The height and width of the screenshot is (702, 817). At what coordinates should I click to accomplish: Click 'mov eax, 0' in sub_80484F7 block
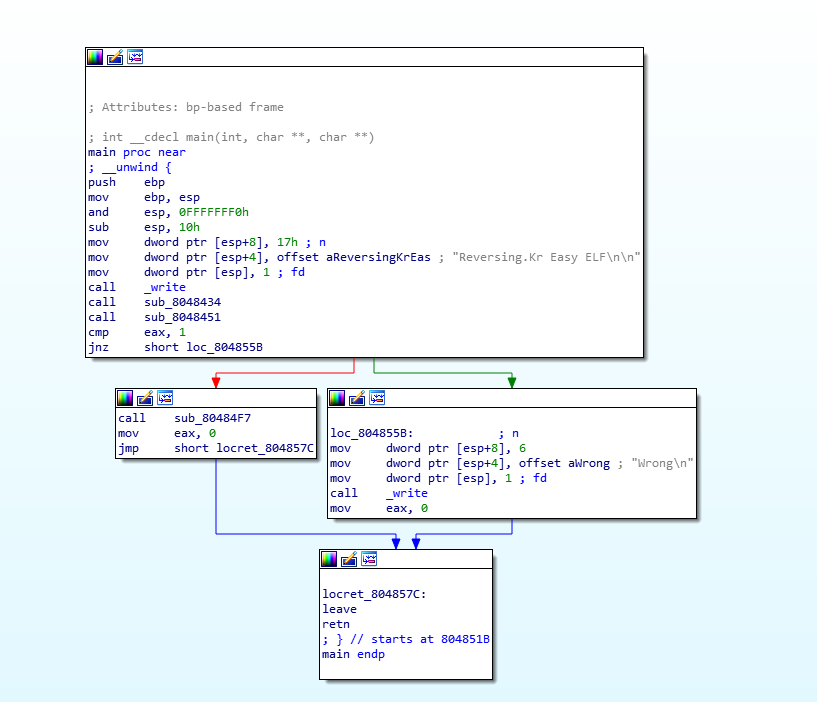click(x=167, y=433)
